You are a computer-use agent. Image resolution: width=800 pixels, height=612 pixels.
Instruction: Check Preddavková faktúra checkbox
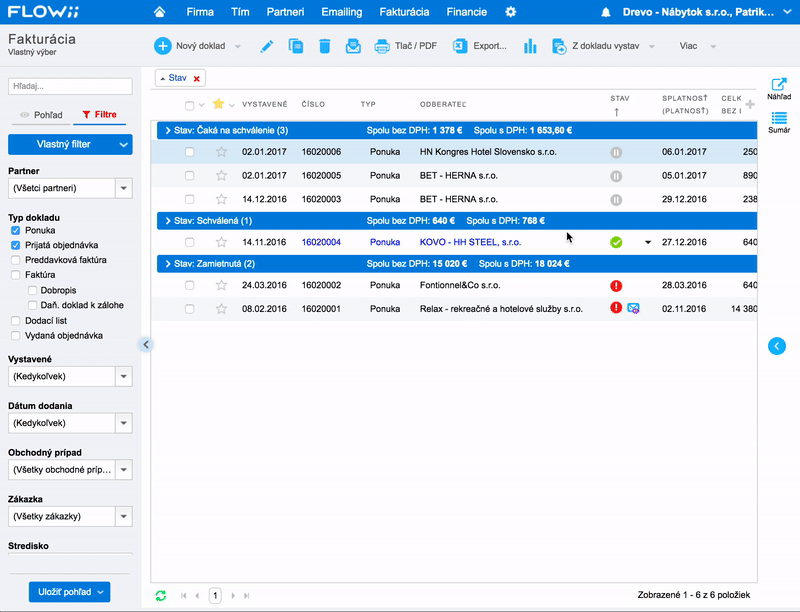pyautogui.click(x=16, y=260)
